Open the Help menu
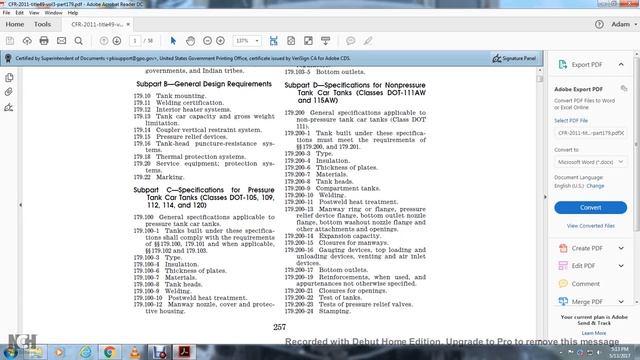The width and height of the screenshot is (640, 360). click(x=73, y=13)
